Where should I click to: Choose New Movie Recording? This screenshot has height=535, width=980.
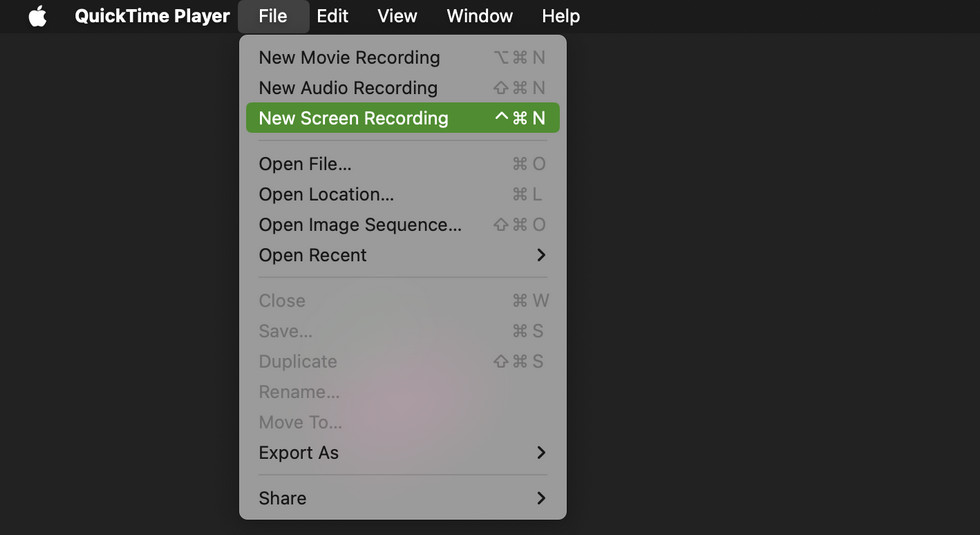click(349, 58)
